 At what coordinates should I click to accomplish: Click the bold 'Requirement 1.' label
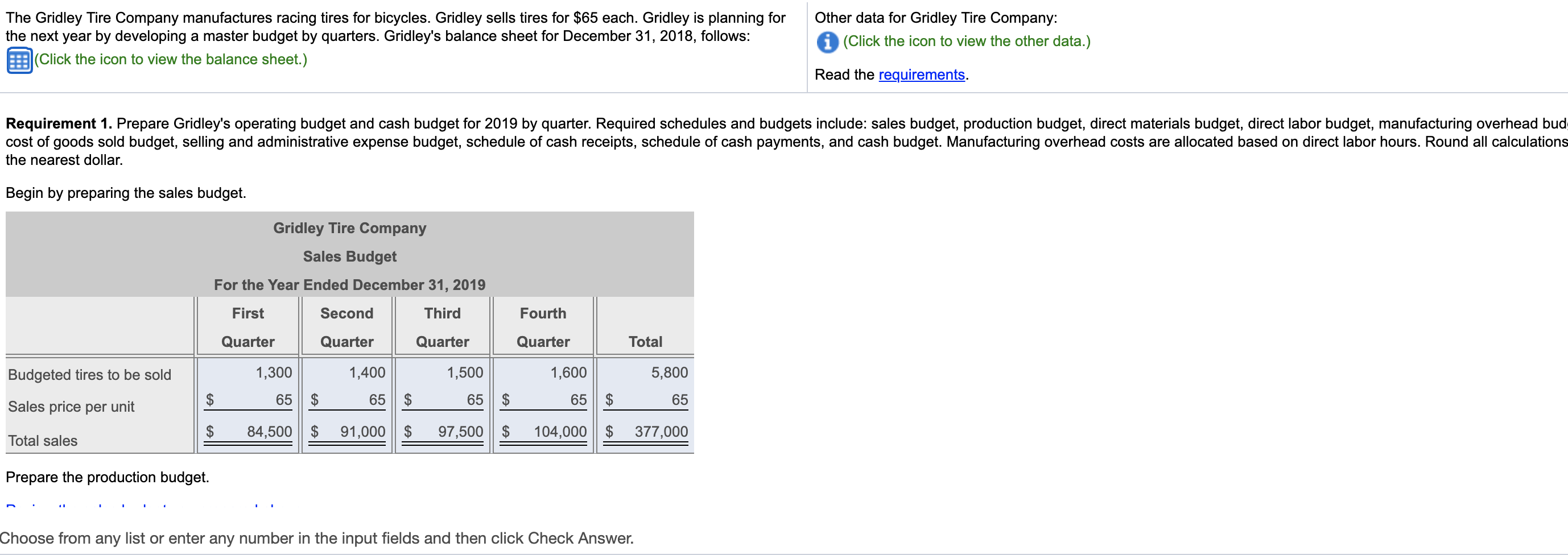pyautogui.click(x=59, y=123)
